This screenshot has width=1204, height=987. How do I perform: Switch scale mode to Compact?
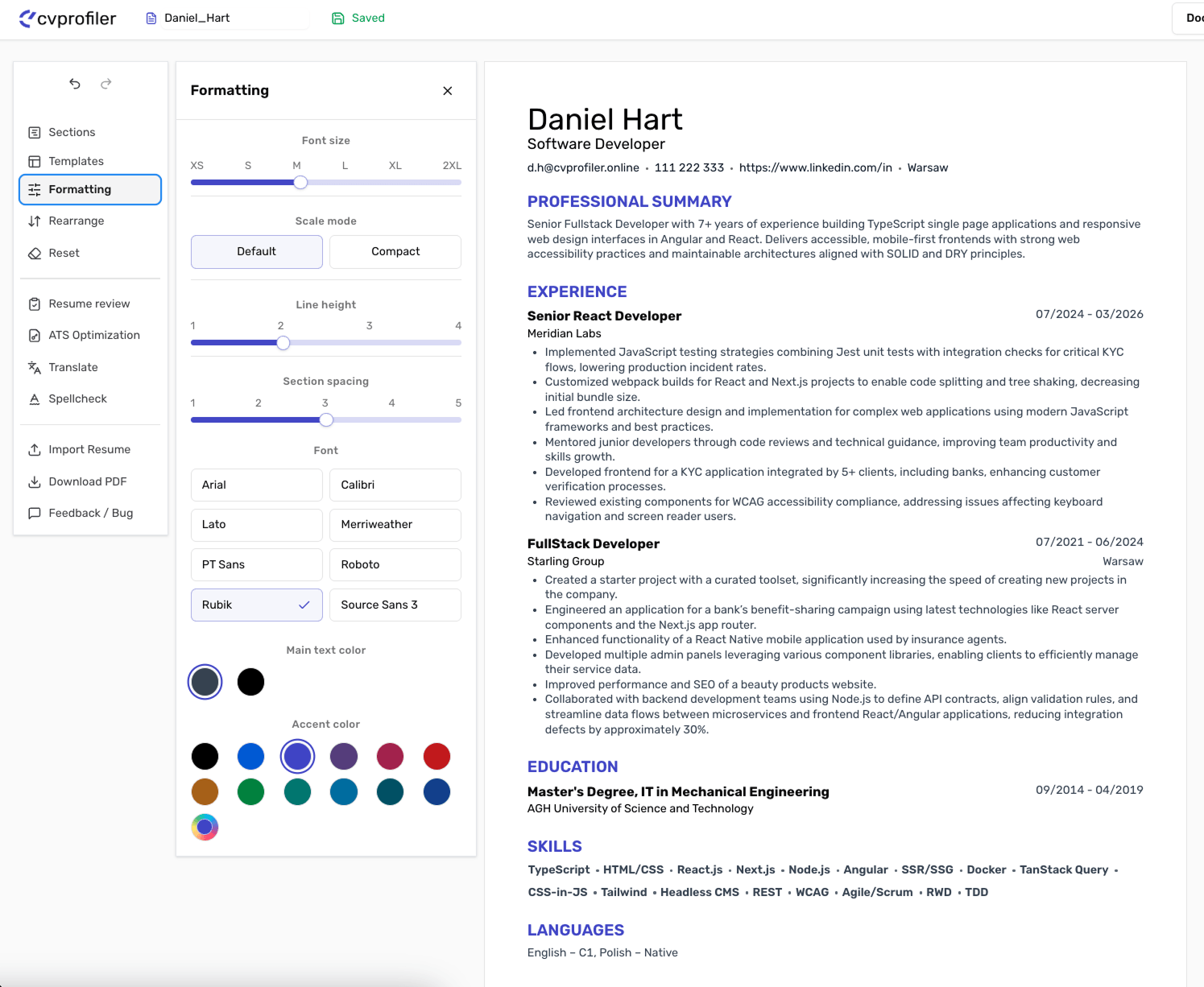coord(395,251)
